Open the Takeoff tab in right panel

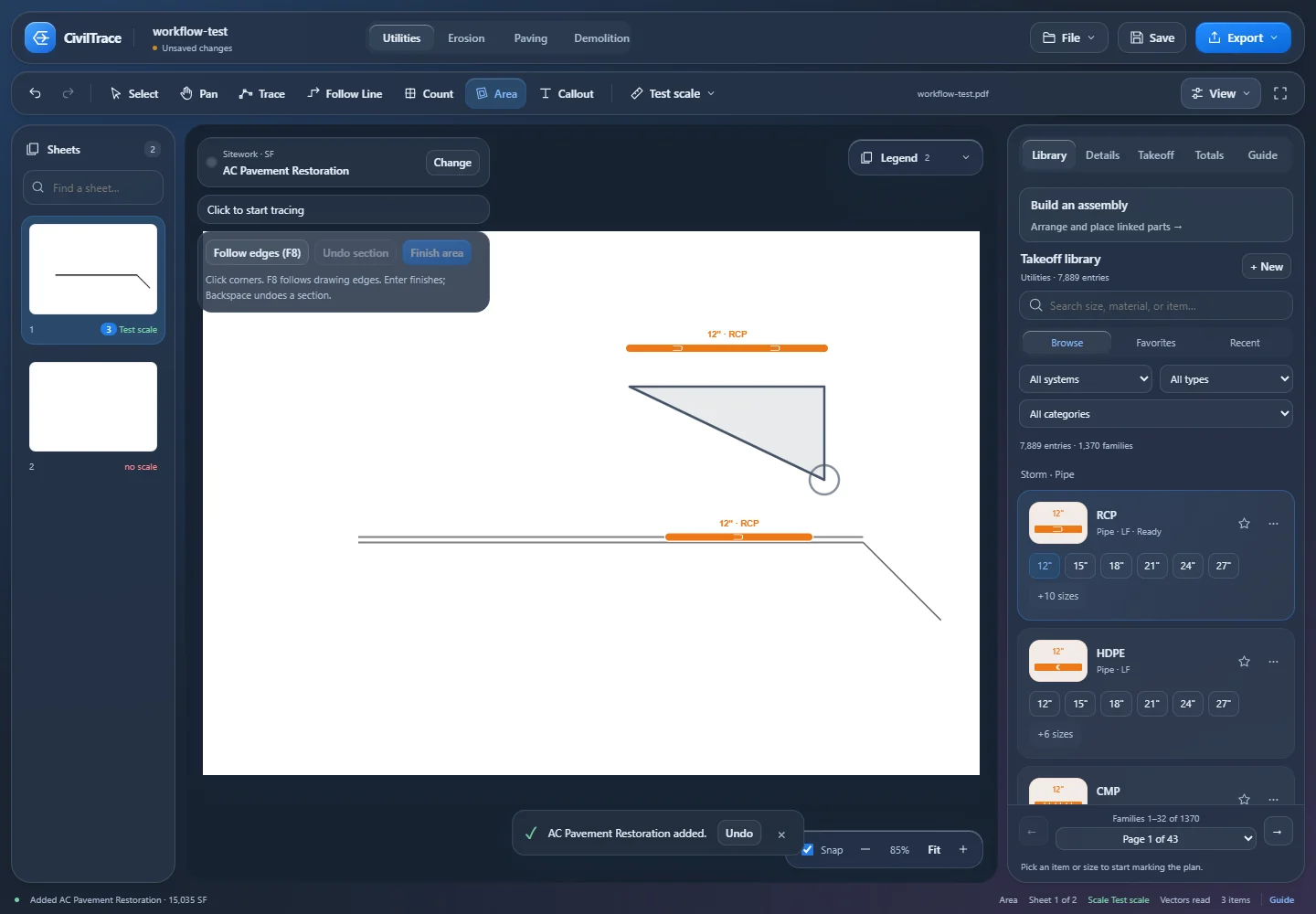point(1155,155)
